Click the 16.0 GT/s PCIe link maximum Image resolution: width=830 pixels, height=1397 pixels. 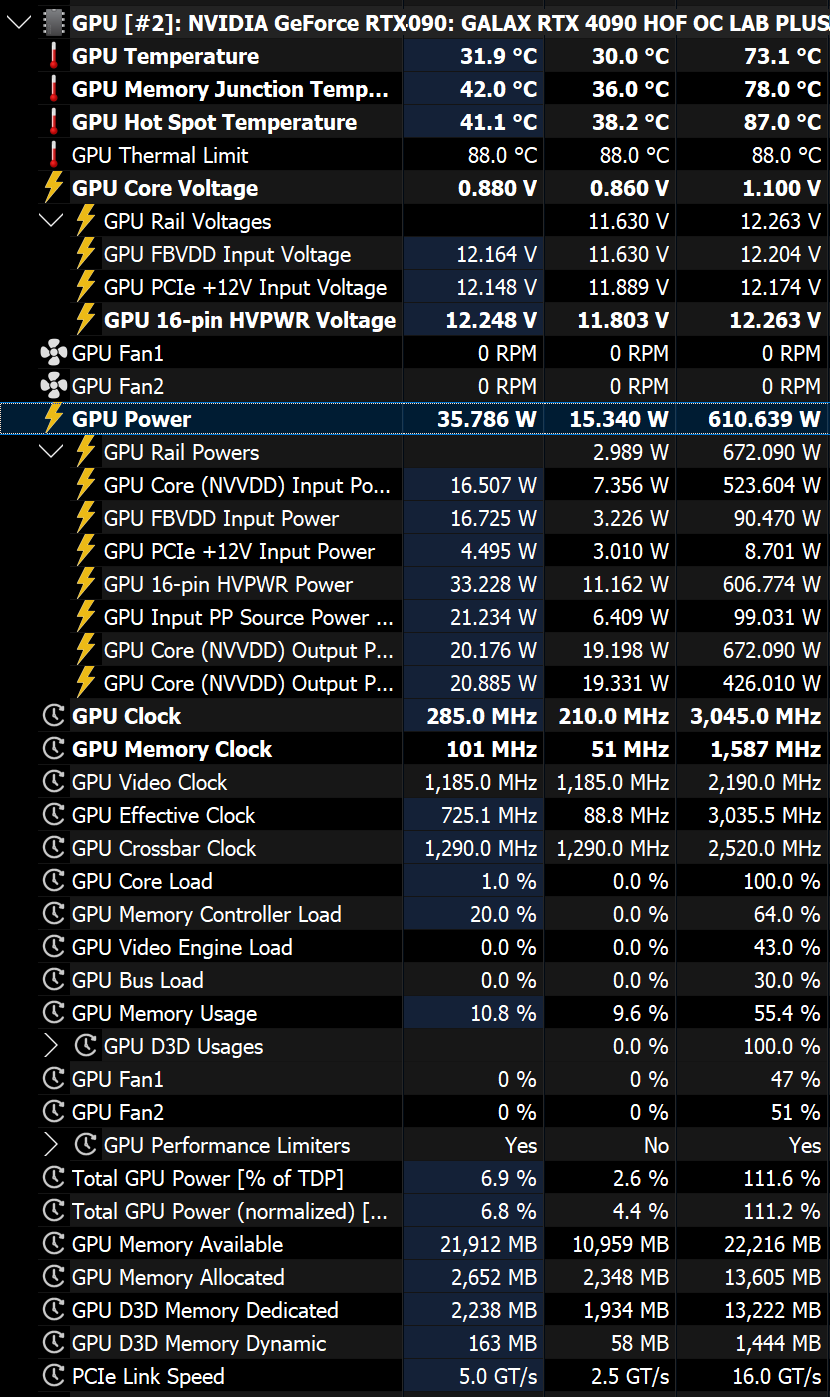point(777,1376)
